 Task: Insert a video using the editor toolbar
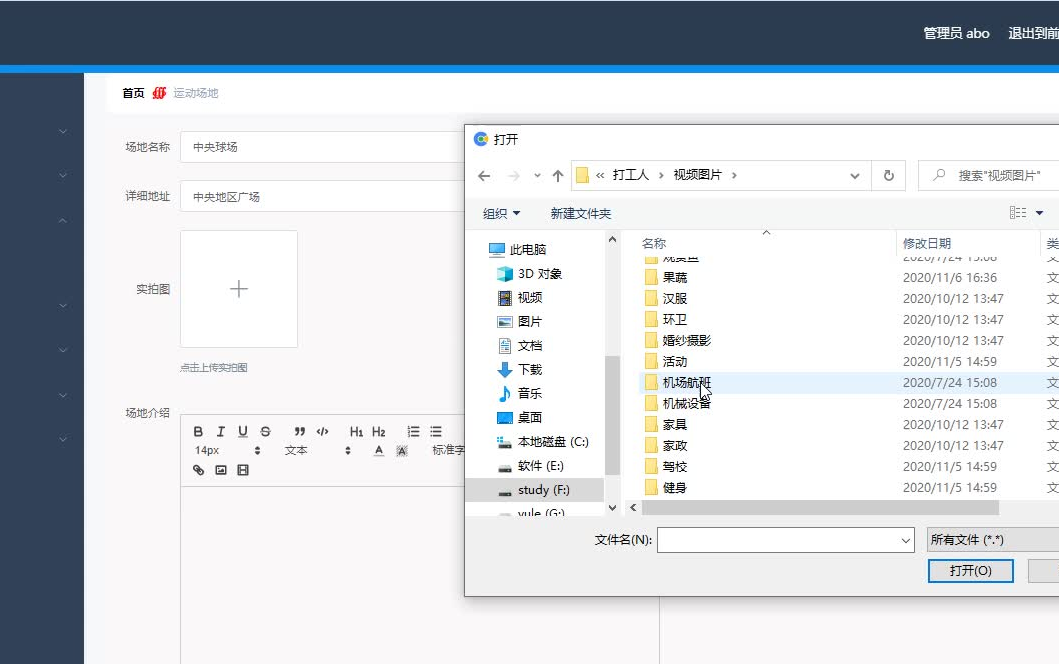[x=241, y=469]
